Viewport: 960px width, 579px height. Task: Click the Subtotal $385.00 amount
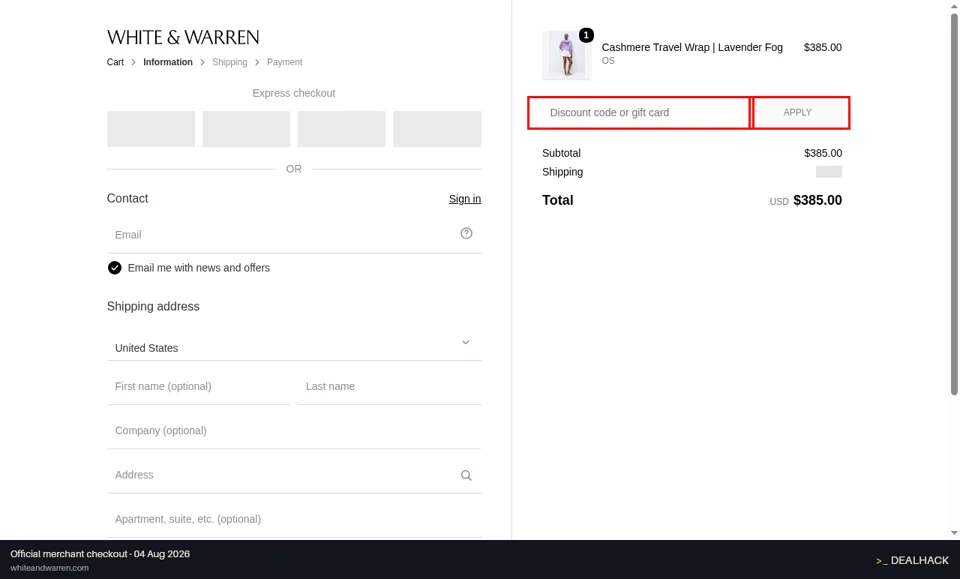(823, 153)
